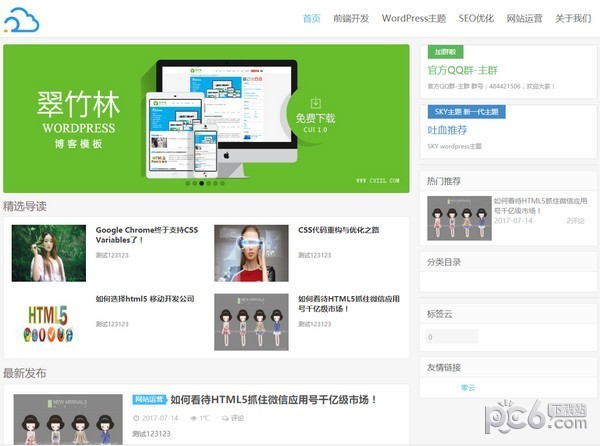
Task: Click the comment bubble icon beside 评论
Action: pyautogui.click(x=225, y=418)
